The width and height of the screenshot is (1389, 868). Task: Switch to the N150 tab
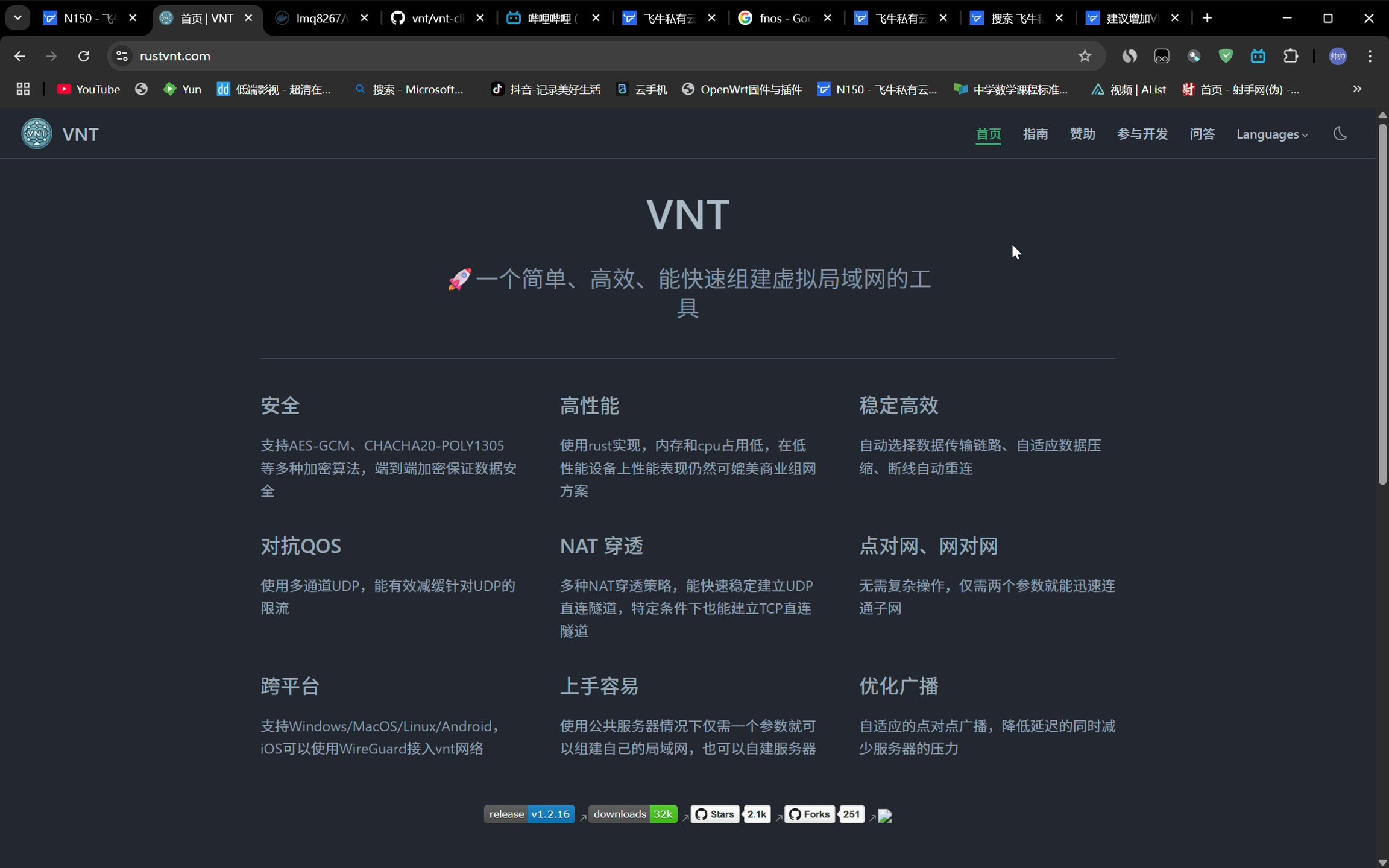(x=90, y=18)
